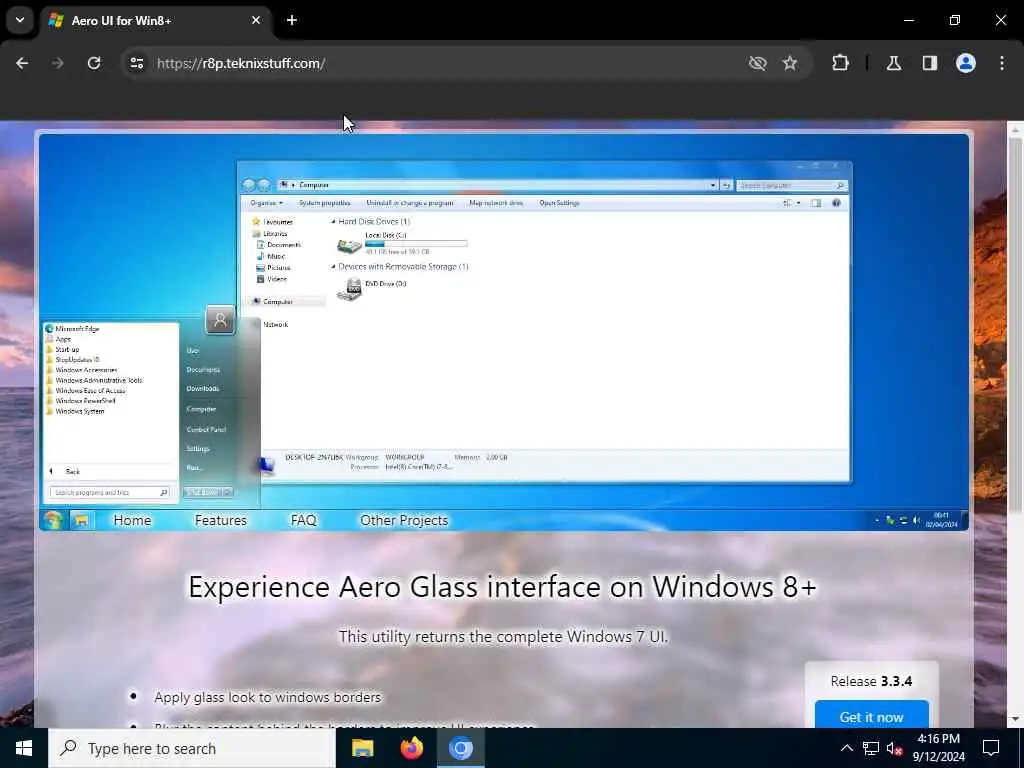
Task: Open Chrome Labs flask icon
Action: click(x=894, y=63)
